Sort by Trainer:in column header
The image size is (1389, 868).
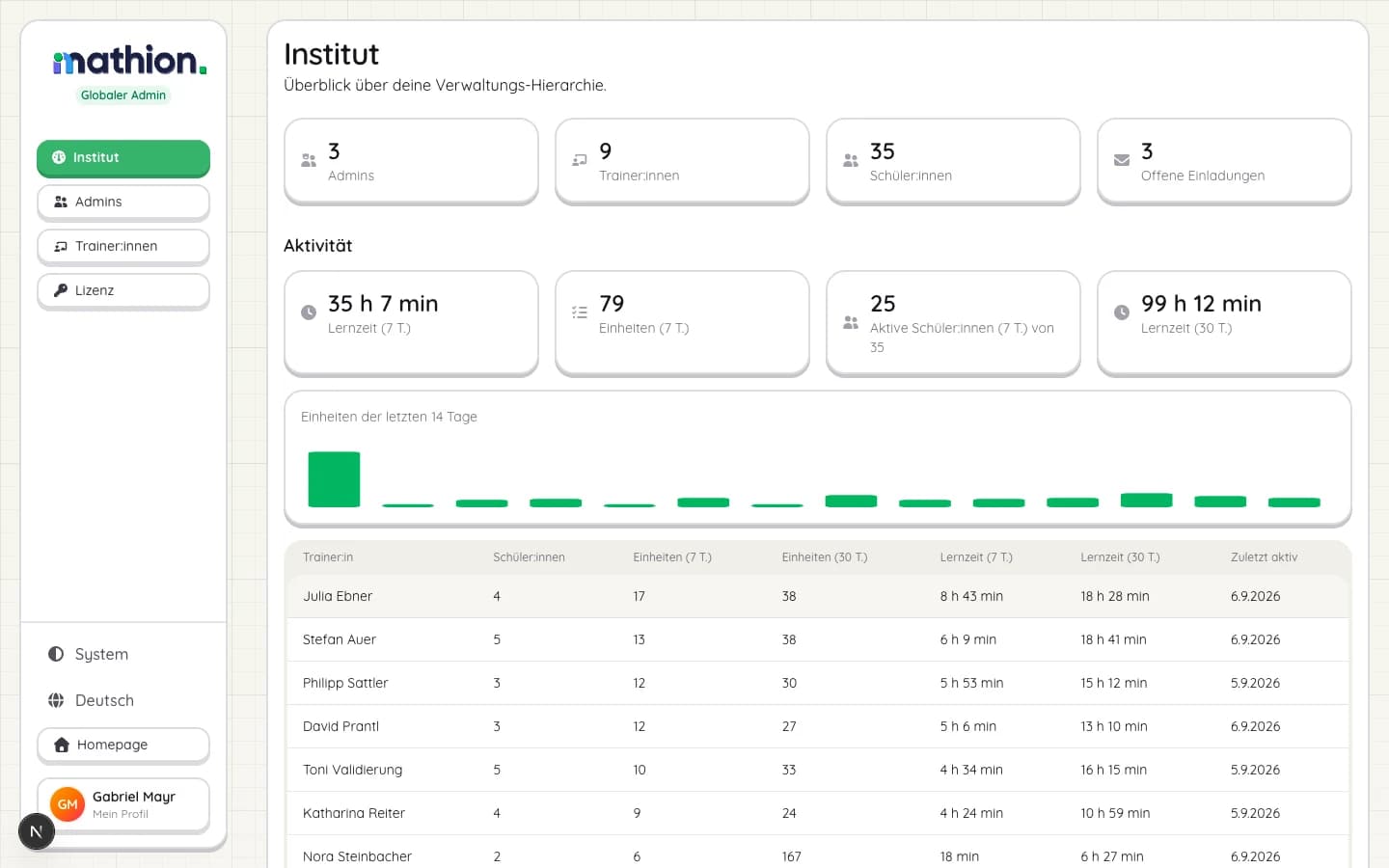pos(328,557)
